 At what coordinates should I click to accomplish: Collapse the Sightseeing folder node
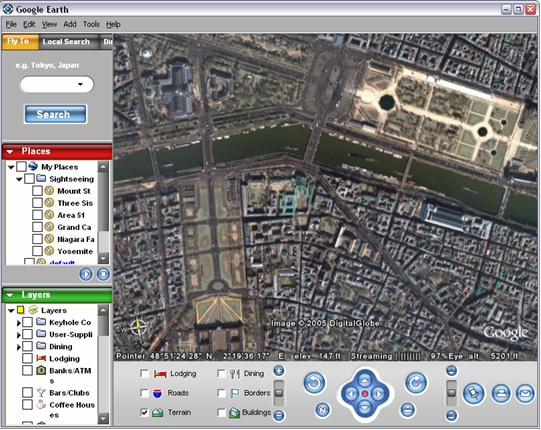pyautogui.click(x=19, y=179)
